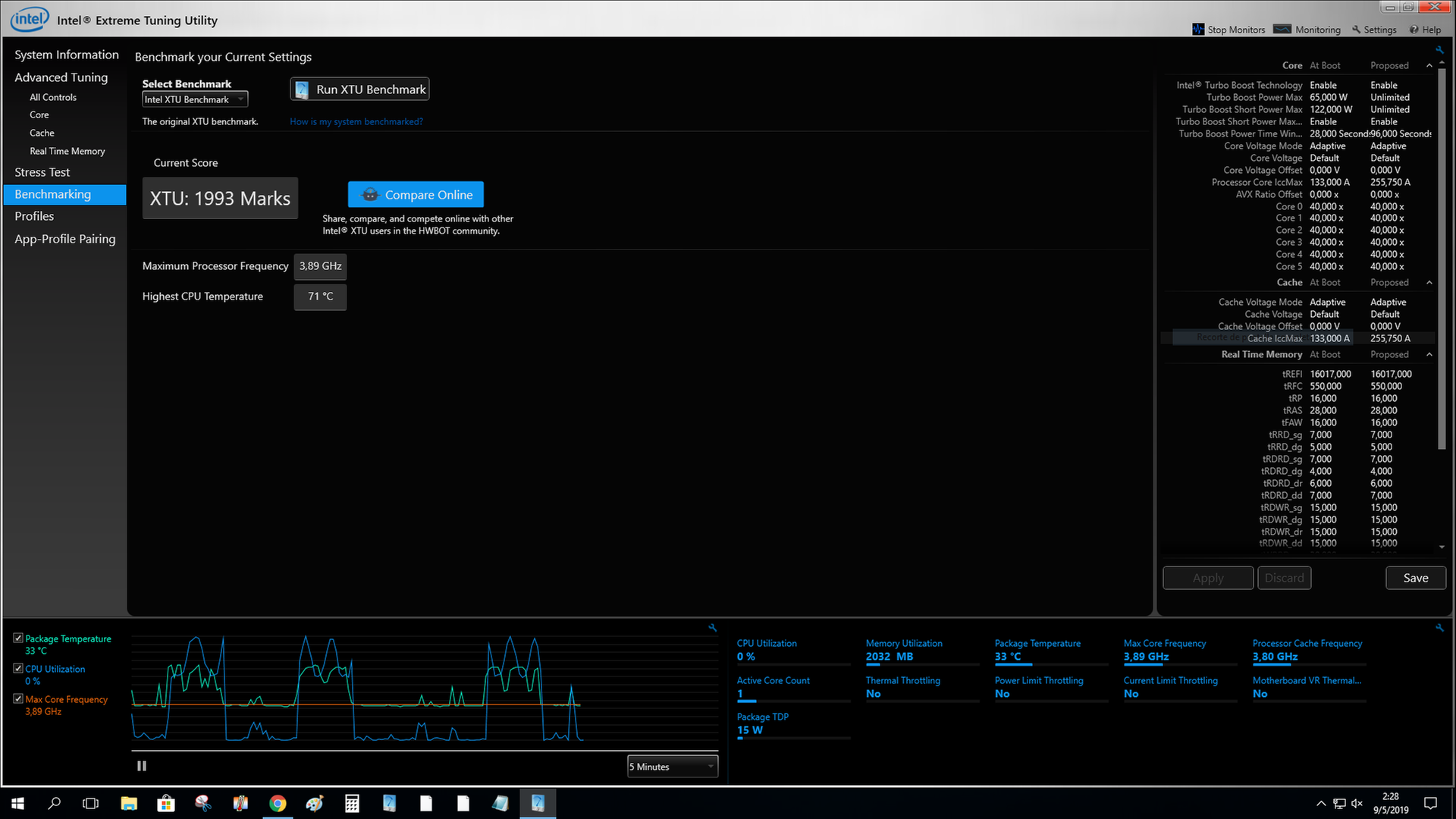Open Chrome from taskbar
Image resolution: width=1456 pixels, height=819 pixels.
click(278, 804)
